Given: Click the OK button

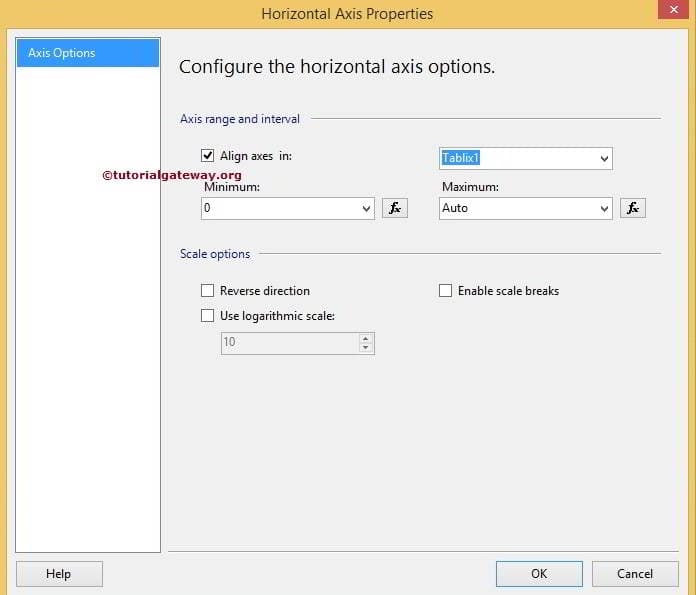Looking at the screenshot, I should click(539, 574).
